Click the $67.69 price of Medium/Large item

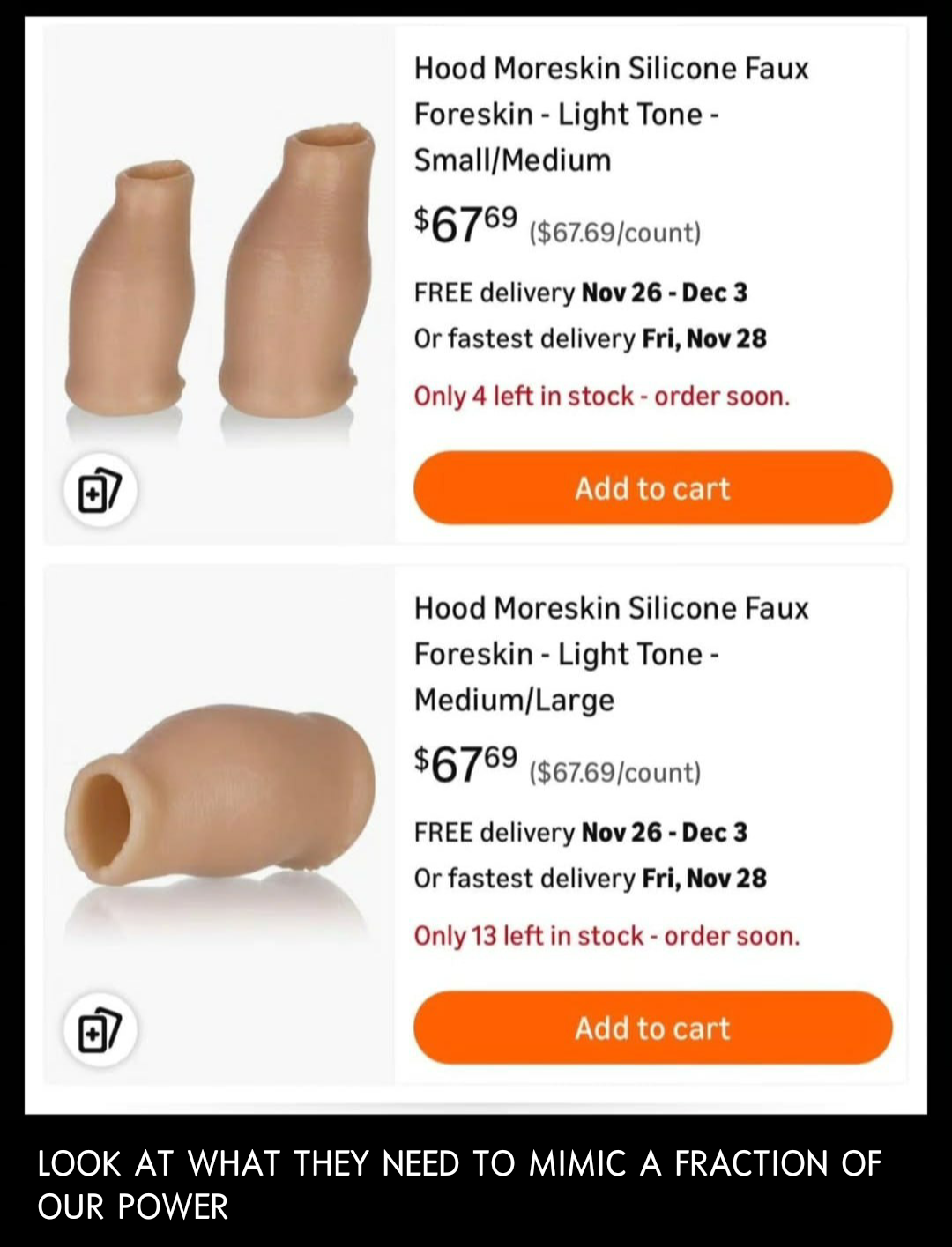click(x=466, y=763)
